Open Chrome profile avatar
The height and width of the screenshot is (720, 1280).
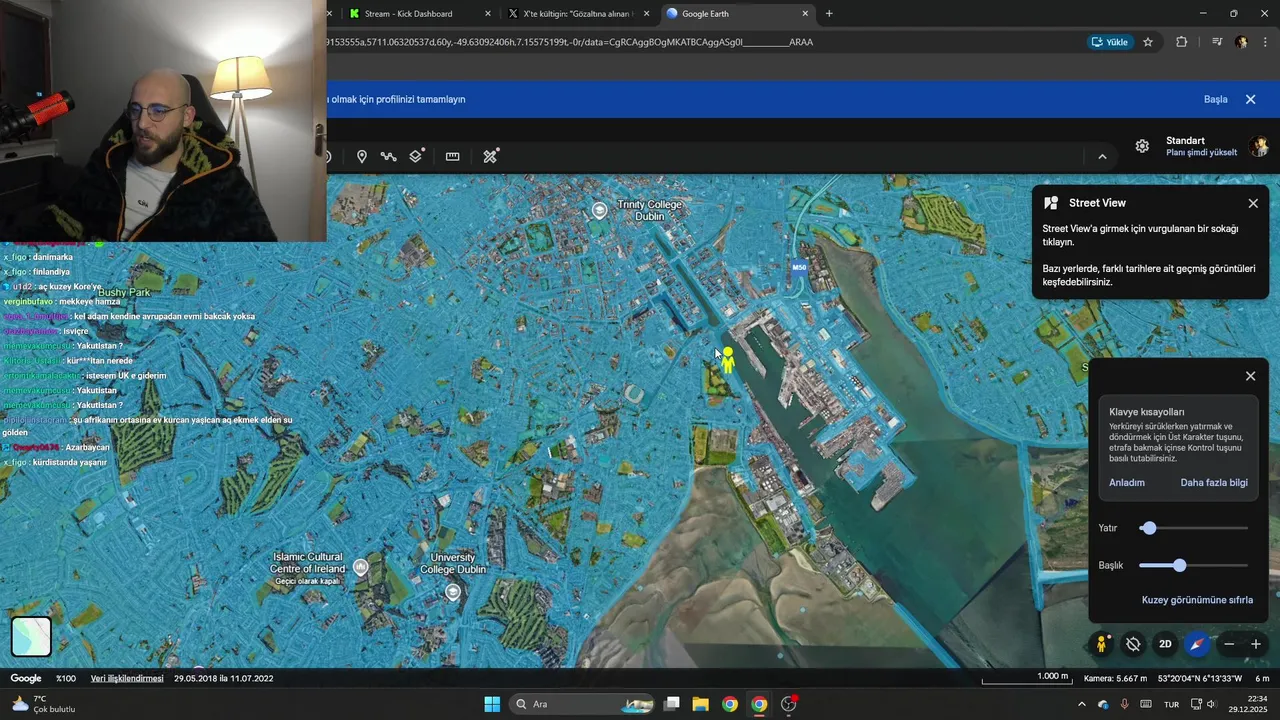pos(1241,42)
